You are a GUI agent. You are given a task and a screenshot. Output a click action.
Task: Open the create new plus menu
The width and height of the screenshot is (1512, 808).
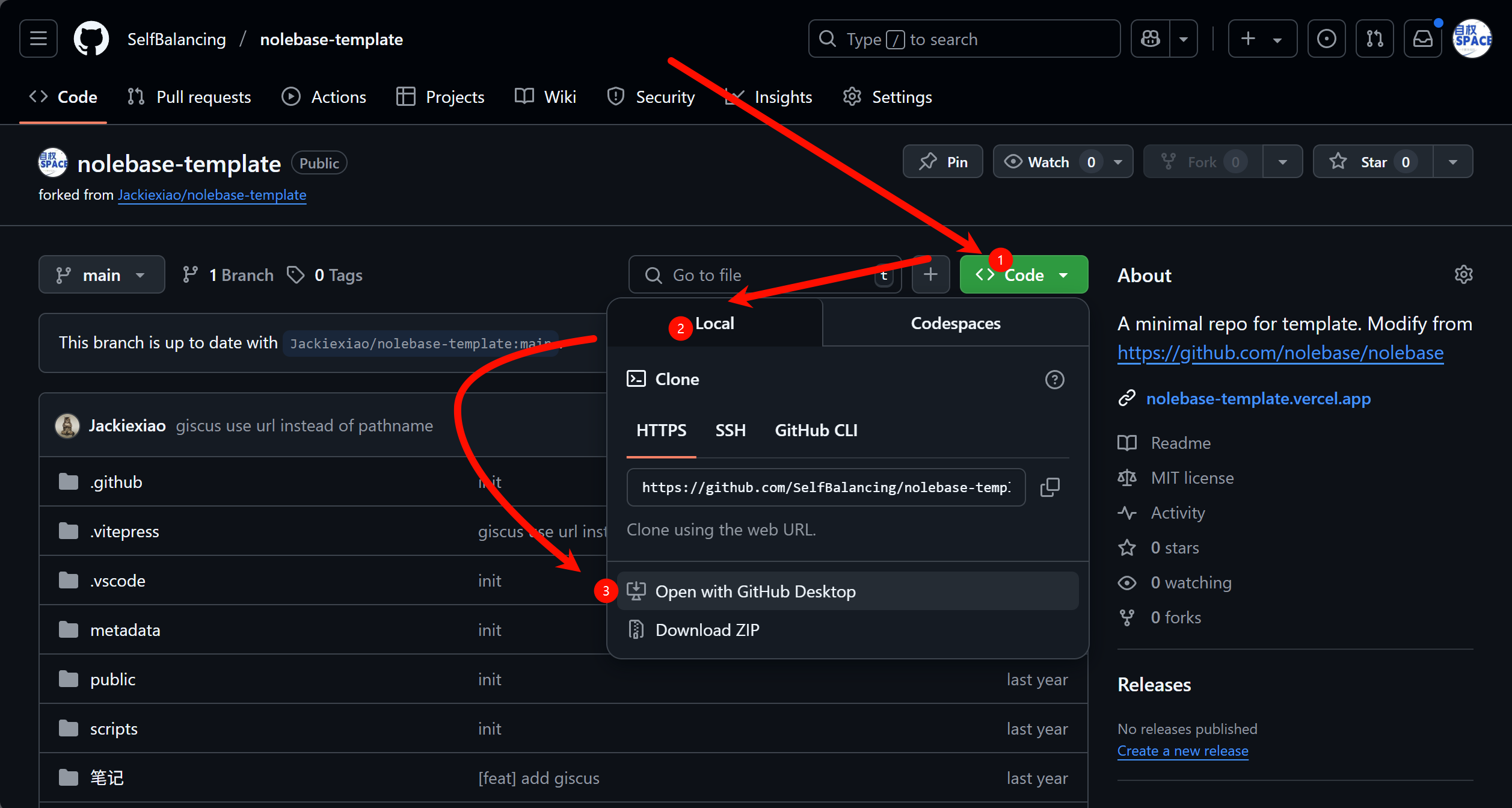click(1262, 39)
